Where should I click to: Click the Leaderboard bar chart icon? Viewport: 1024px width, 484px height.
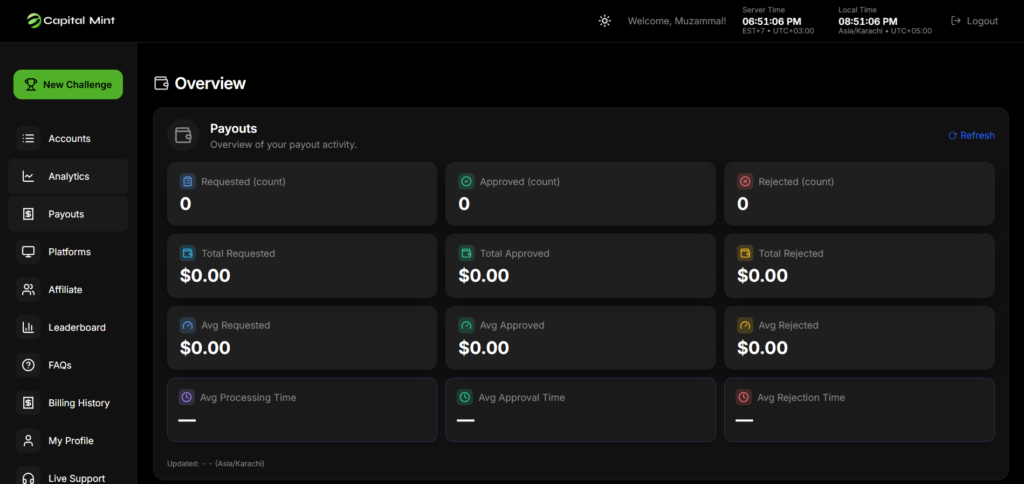(x=28, y=328)
